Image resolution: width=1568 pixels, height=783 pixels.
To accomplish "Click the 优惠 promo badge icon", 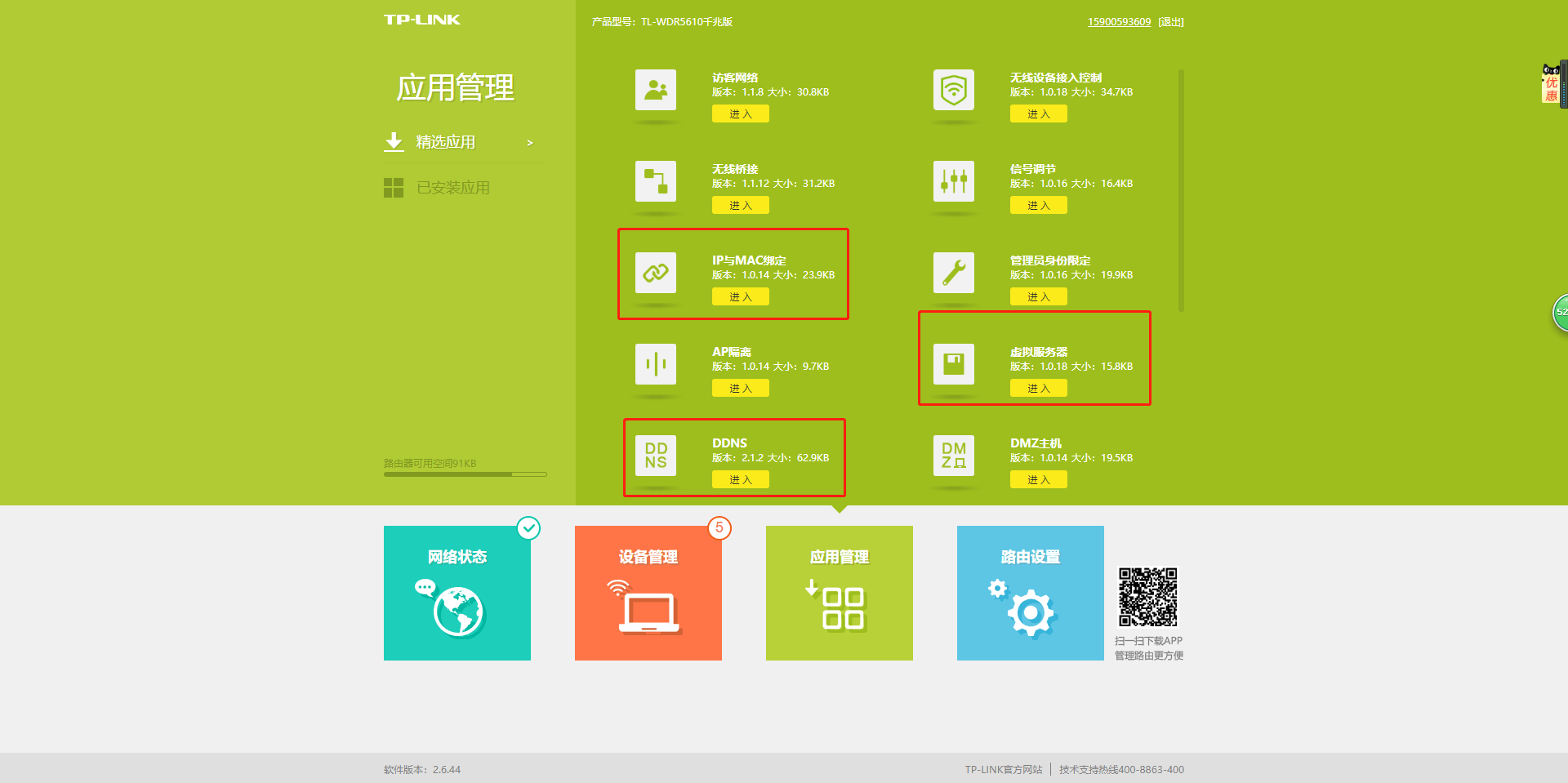I will 1551,84.
